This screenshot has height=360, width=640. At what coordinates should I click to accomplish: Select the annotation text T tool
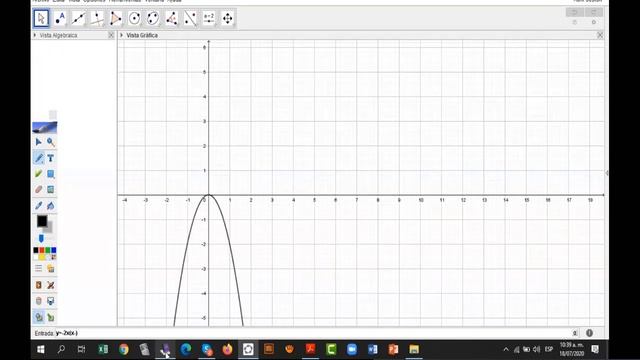(x=51, y=158)
